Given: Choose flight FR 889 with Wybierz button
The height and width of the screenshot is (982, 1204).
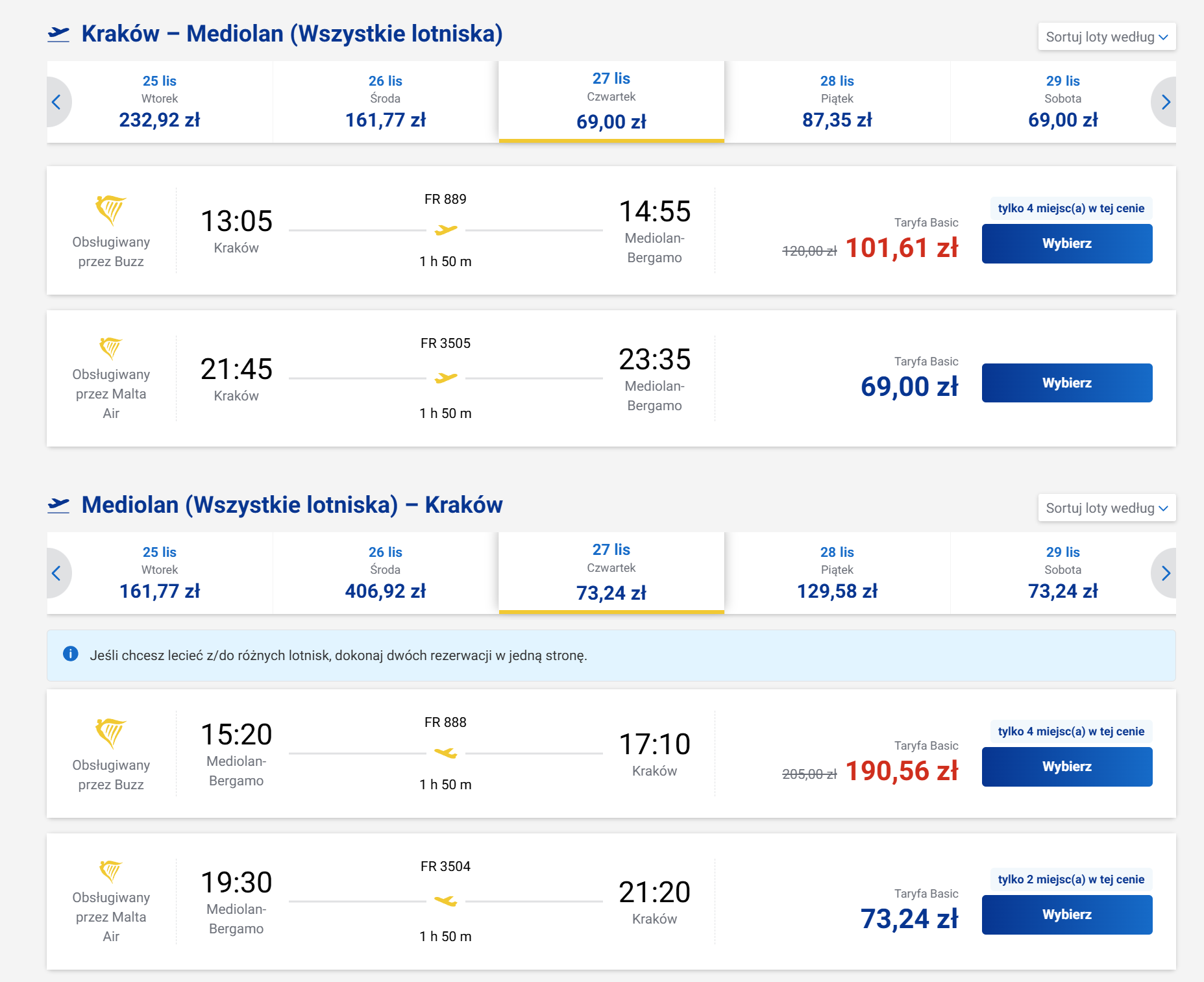Looking at the screenshot, I should [x=1066, y=243].
